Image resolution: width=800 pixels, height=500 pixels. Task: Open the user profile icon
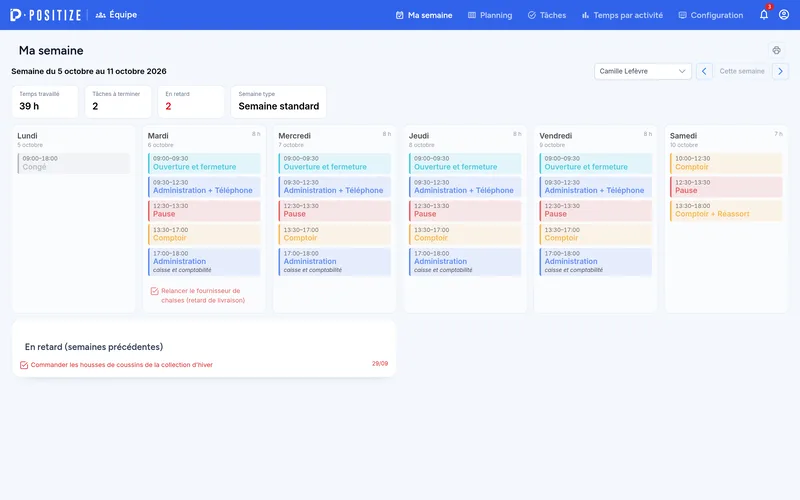[x=784, y=15]
